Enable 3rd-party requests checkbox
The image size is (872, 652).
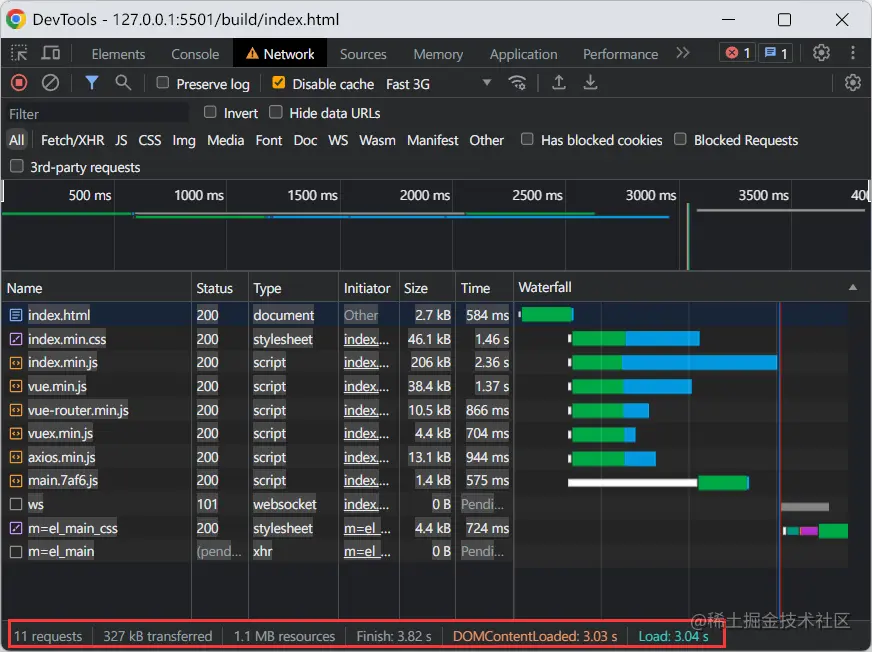tap(17, 166)
